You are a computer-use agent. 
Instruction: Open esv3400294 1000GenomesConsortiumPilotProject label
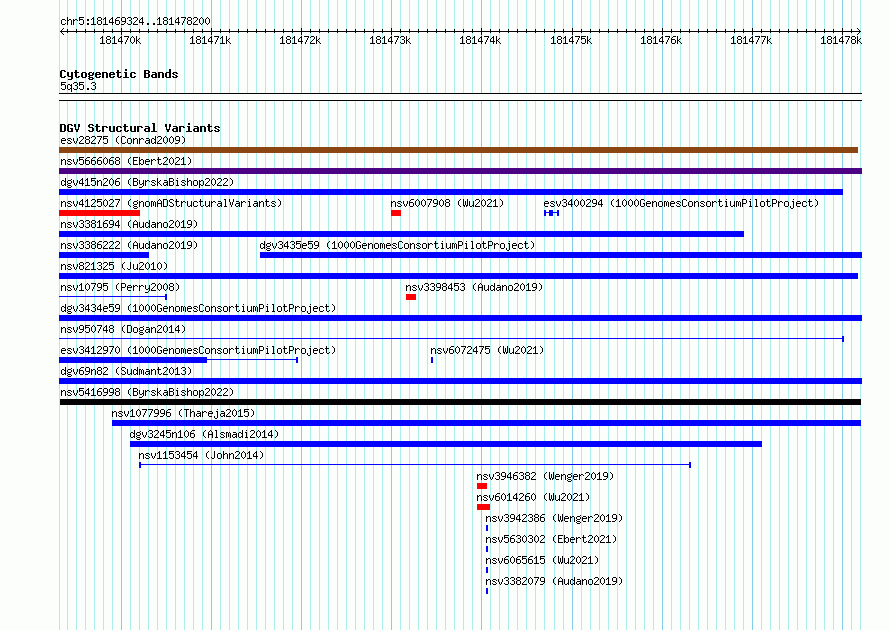tap(681, 203)
